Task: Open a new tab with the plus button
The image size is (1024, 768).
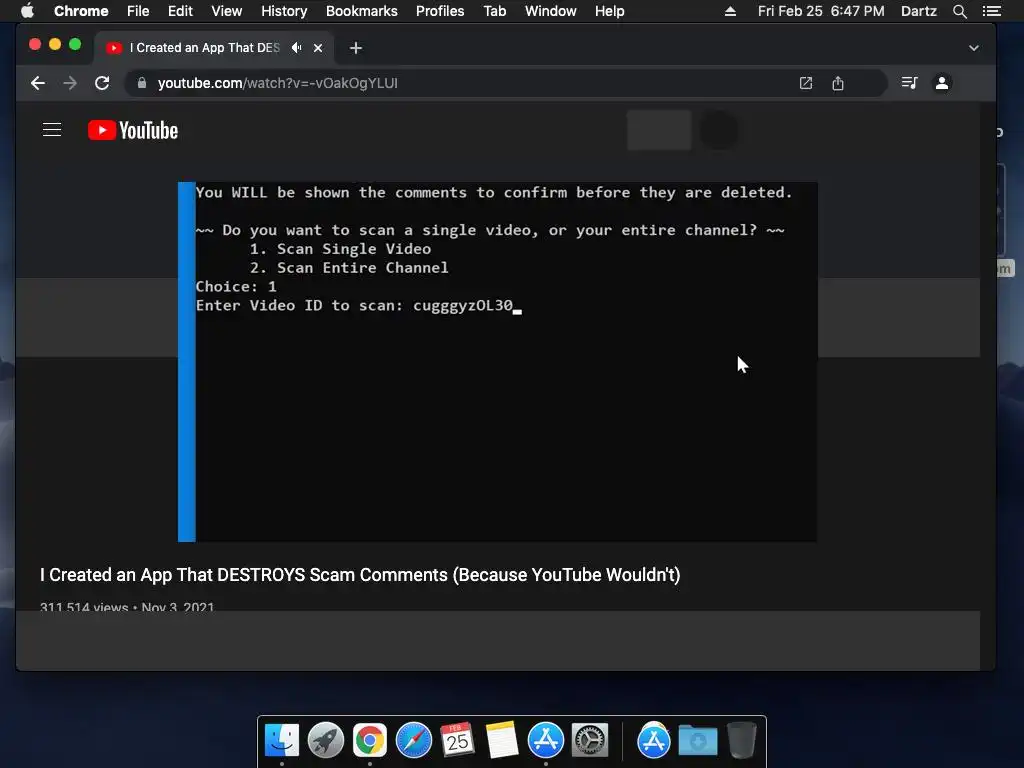Action: click(x=355, y=48)
